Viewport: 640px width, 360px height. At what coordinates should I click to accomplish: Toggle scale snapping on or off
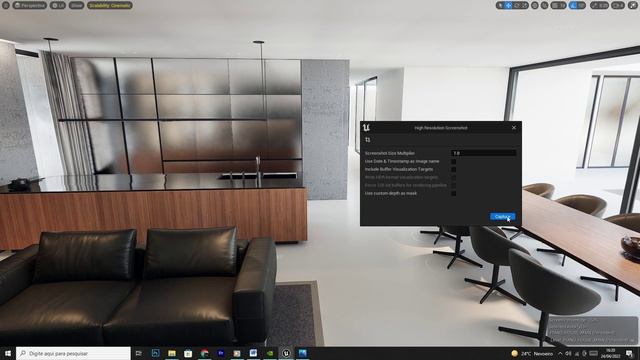pyautogui.click(x=595, y=5)
